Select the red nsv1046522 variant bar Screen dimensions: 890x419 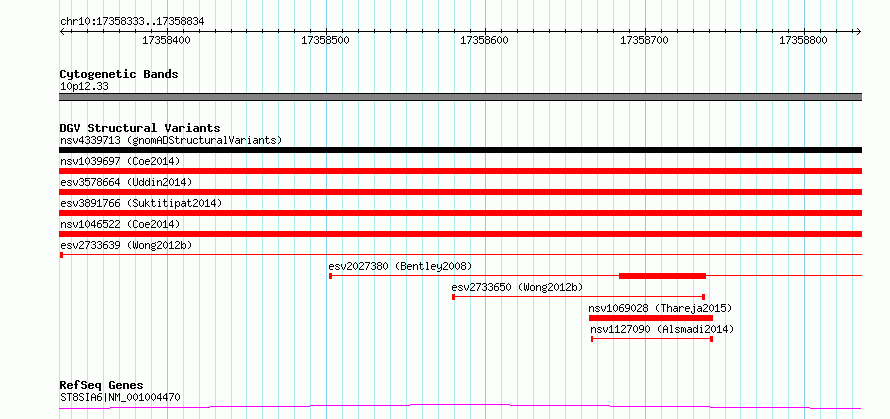pos(461,234)
